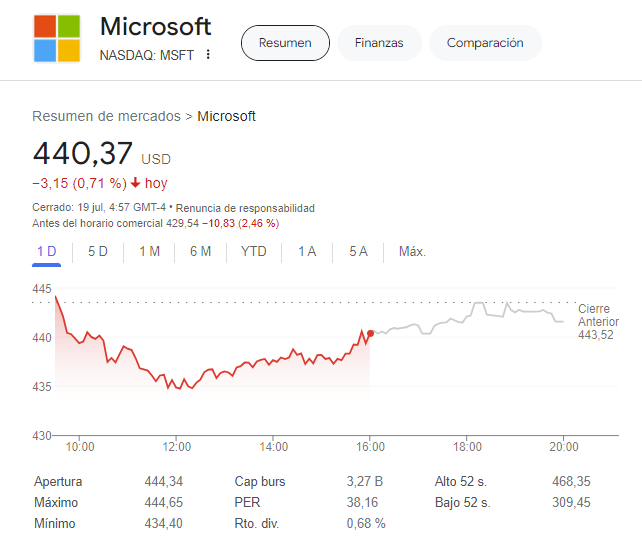
Task: Open Renuncia de responsabilidad link
Action: tap(245, 208)
